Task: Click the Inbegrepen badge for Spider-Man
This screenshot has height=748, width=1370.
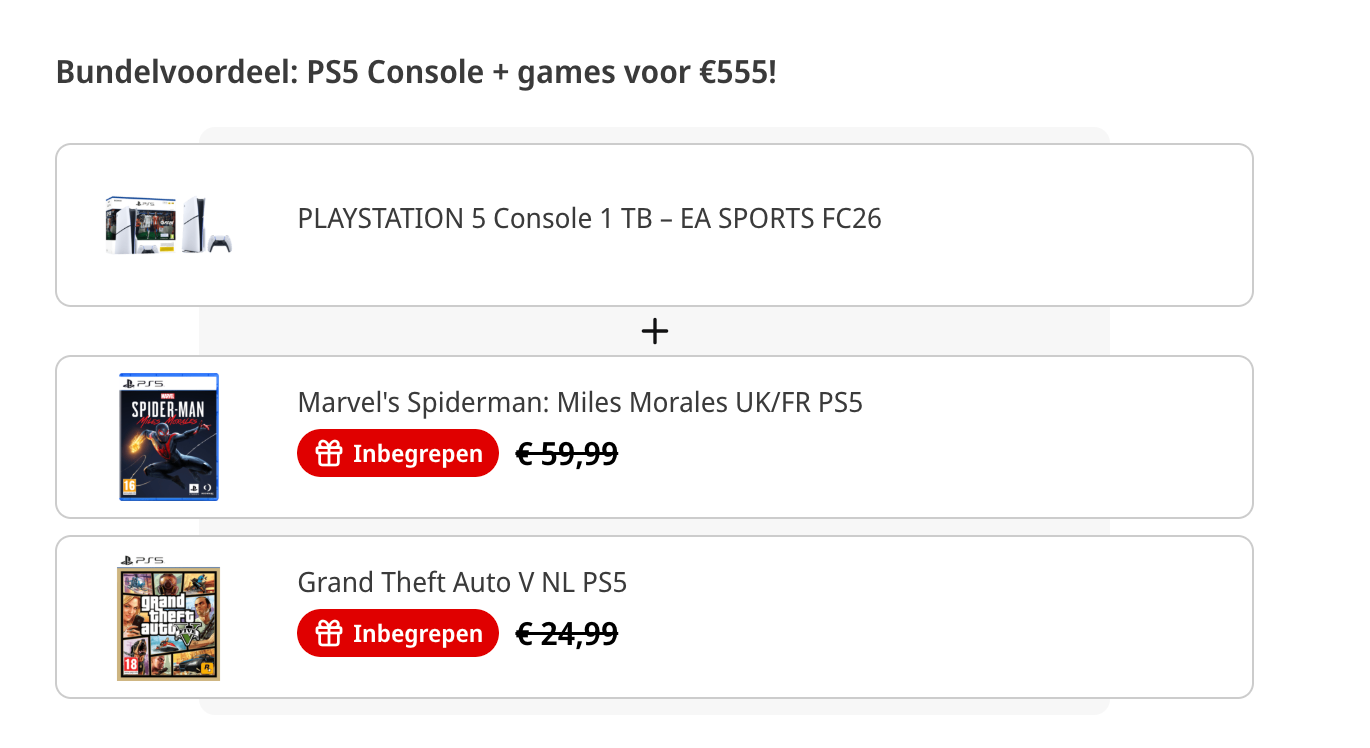Action: point(397,452)
